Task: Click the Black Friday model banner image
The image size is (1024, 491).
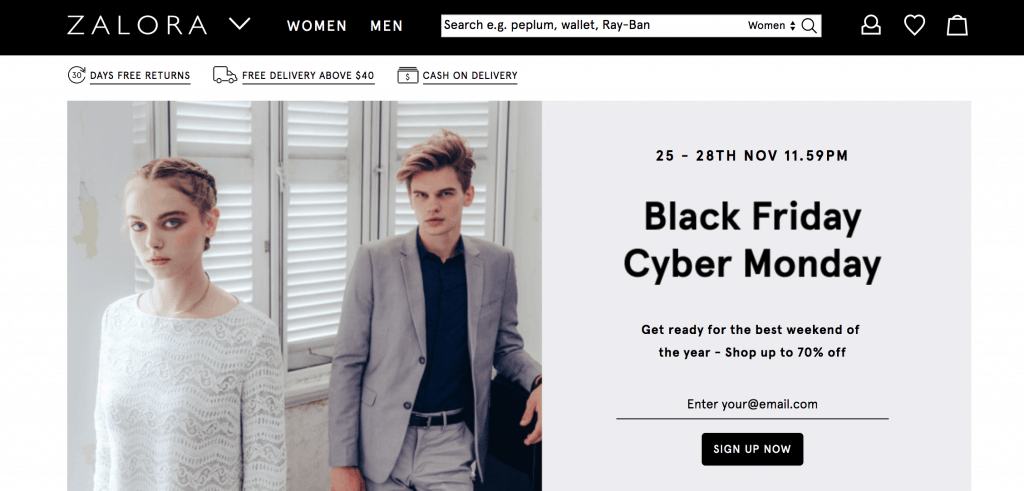Action: (304, 296)
